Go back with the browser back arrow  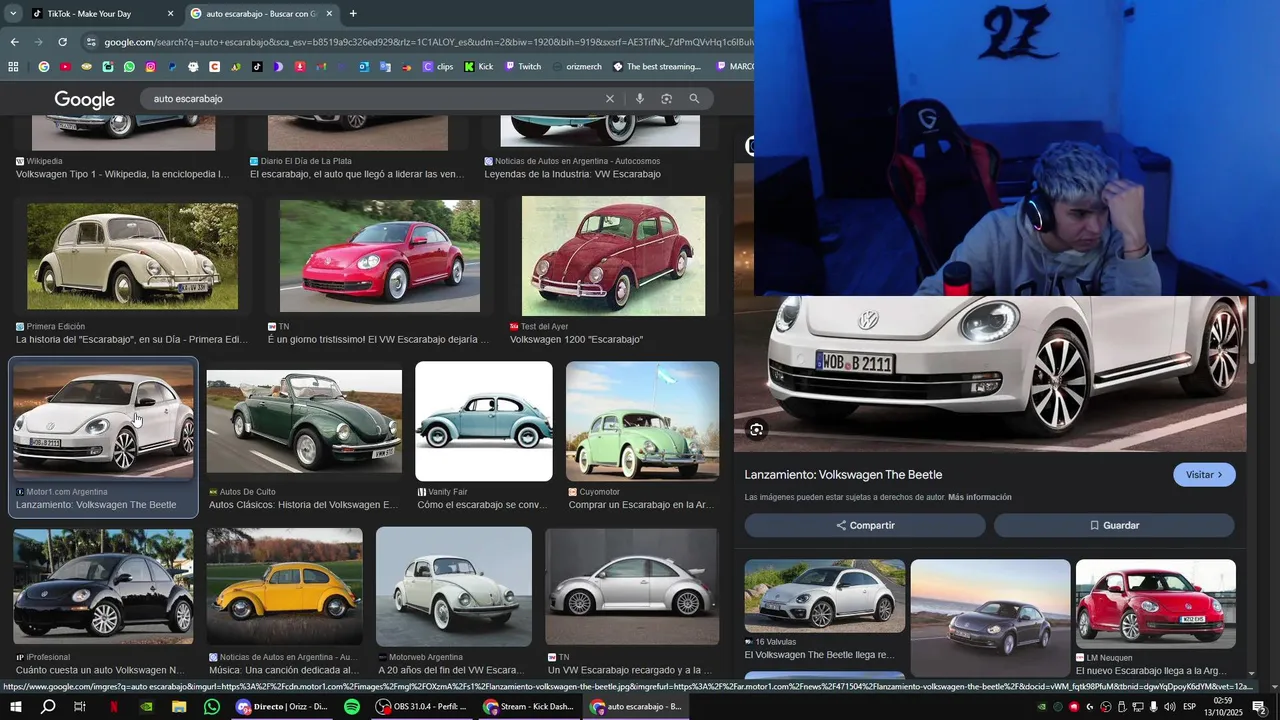point(14,42)
